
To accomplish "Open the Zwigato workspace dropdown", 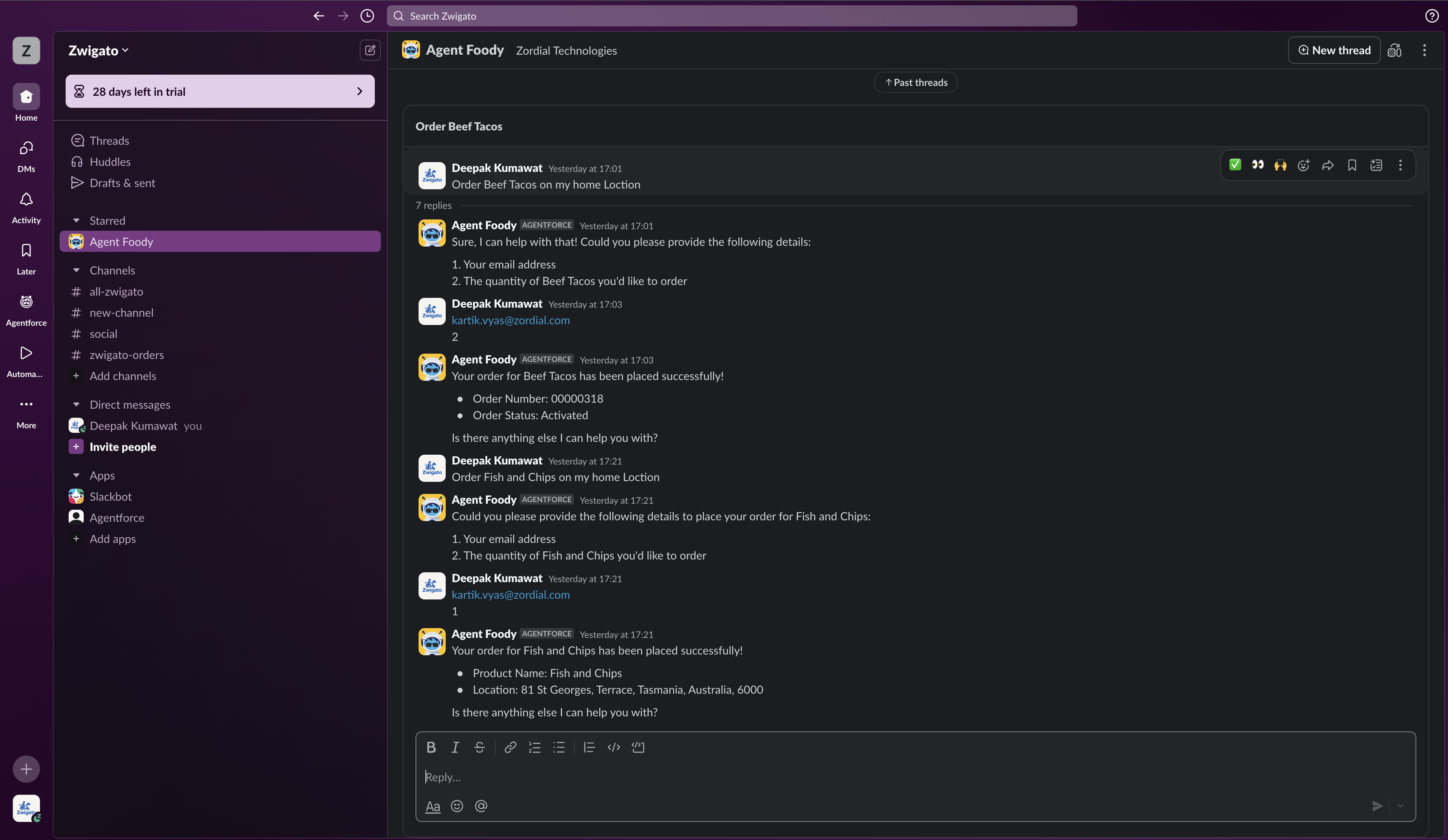I will pos(98,51).
